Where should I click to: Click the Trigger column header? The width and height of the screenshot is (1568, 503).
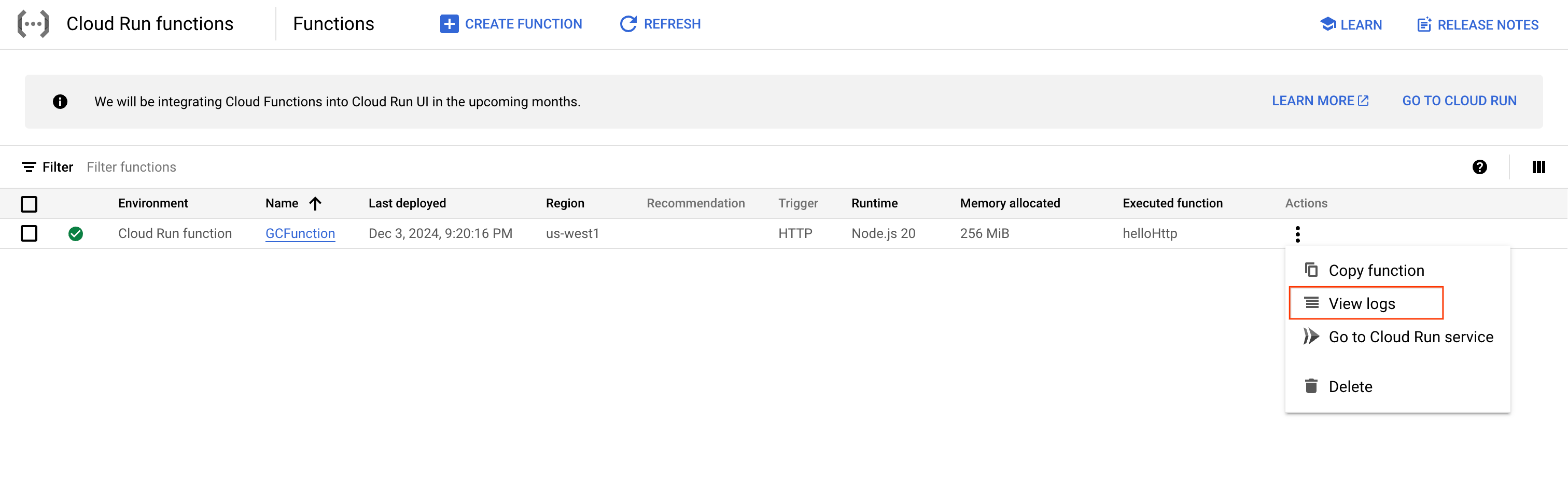(798, 203)
